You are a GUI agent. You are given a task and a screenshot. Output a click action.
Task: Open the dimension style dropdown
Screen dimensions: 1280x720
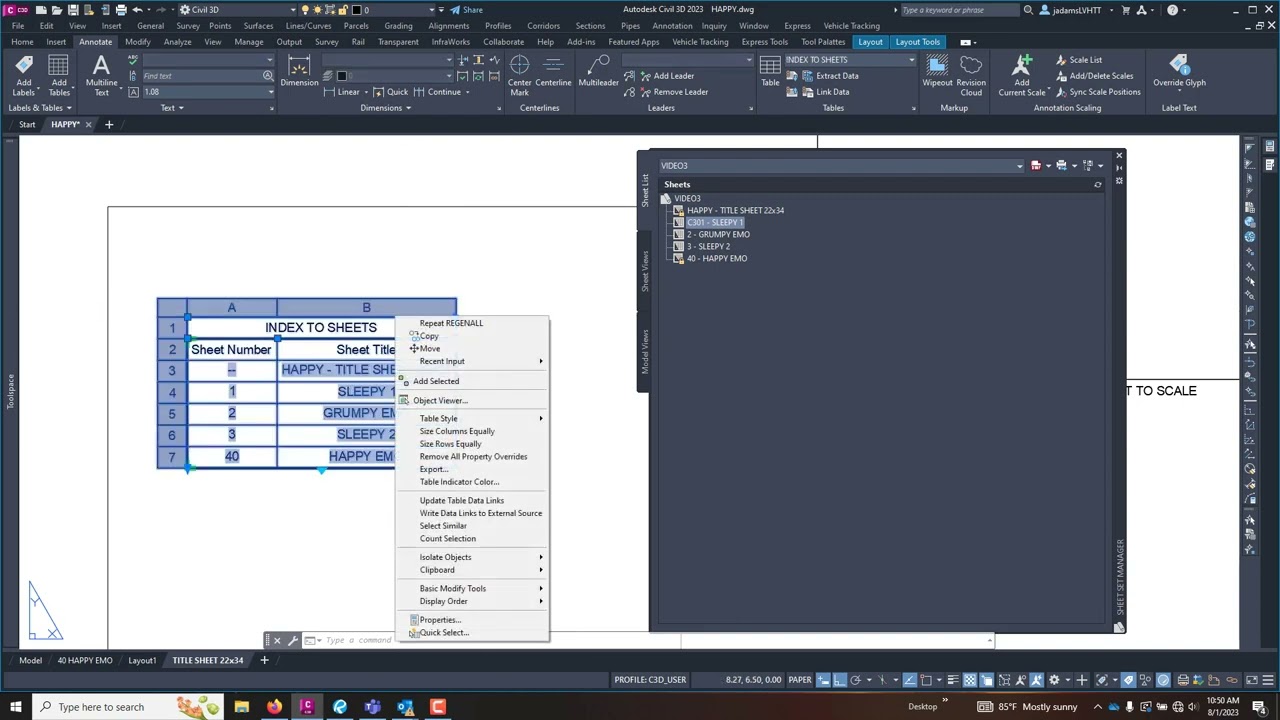(x=449, y=60)
